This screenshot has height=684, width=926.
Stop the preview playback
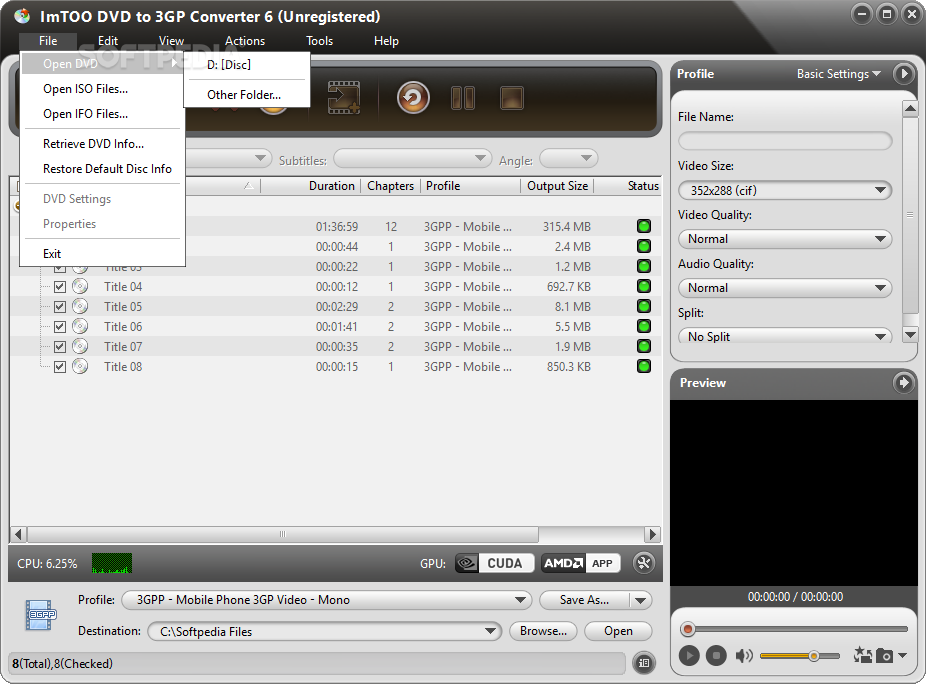coord(716,655)
